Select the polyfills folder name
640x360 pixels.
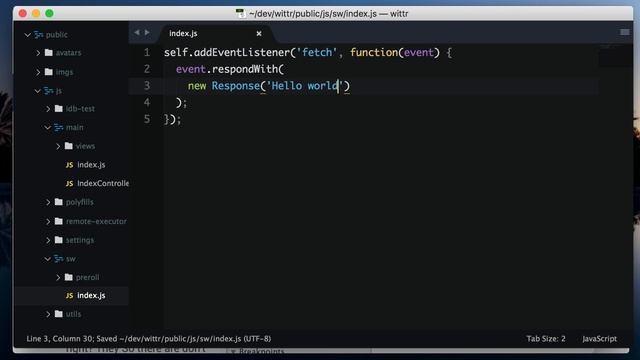[x=80, y=202]
